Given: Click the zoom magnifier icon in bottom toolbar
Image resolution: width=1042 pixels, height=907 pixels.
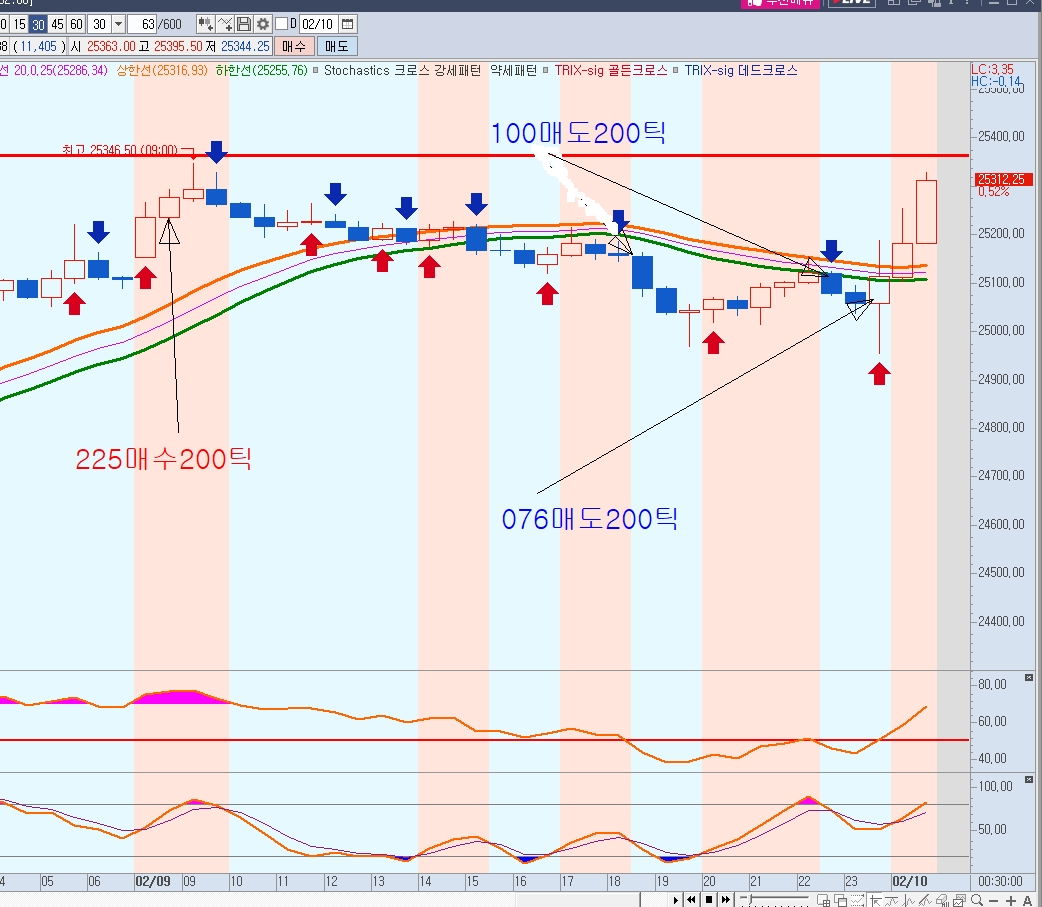Looking at the screenshot, I should [977, 900].
